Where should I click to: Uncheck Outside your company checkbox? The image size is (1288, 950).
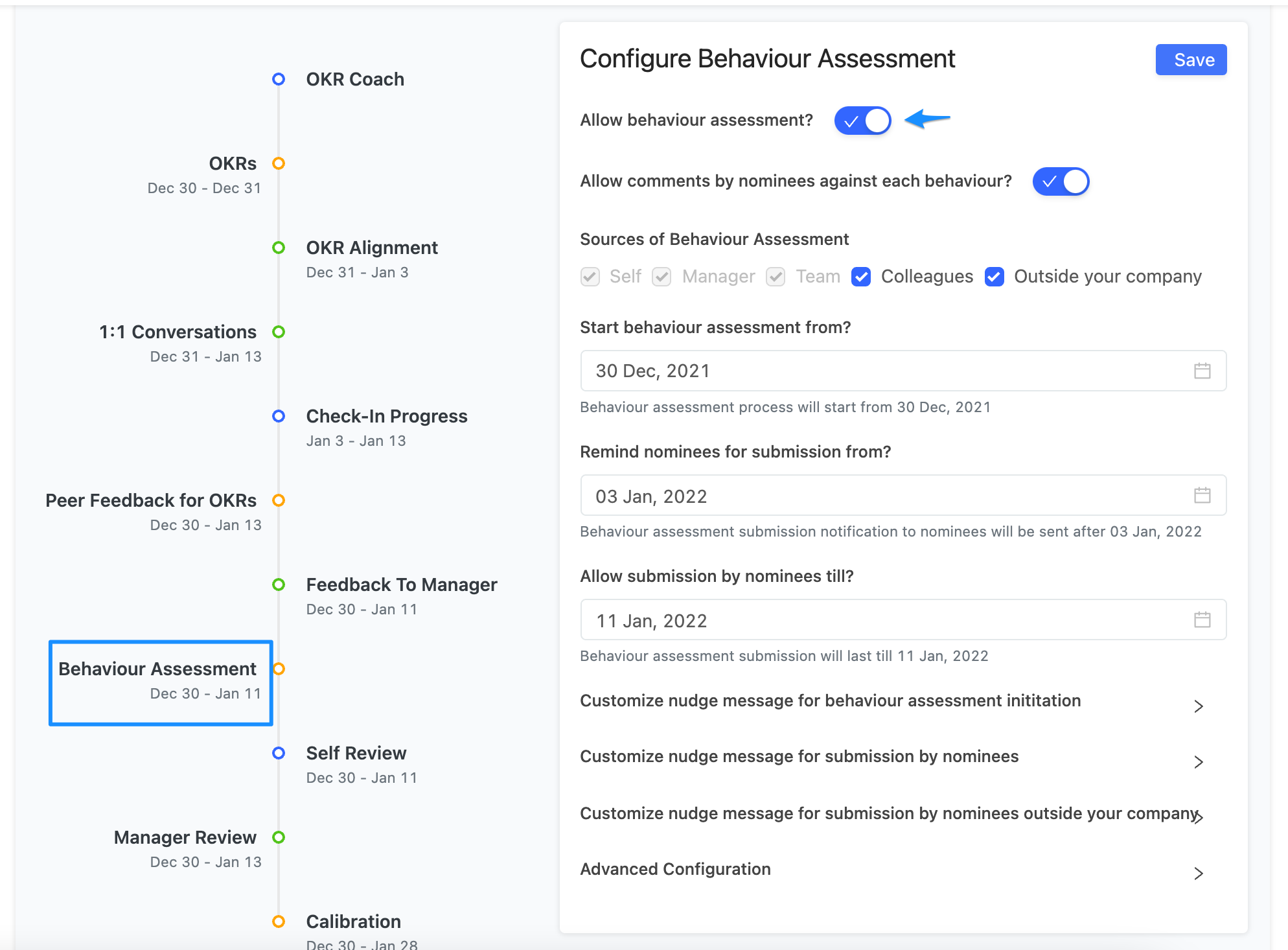pyautogui.click(x=995, y=277)
